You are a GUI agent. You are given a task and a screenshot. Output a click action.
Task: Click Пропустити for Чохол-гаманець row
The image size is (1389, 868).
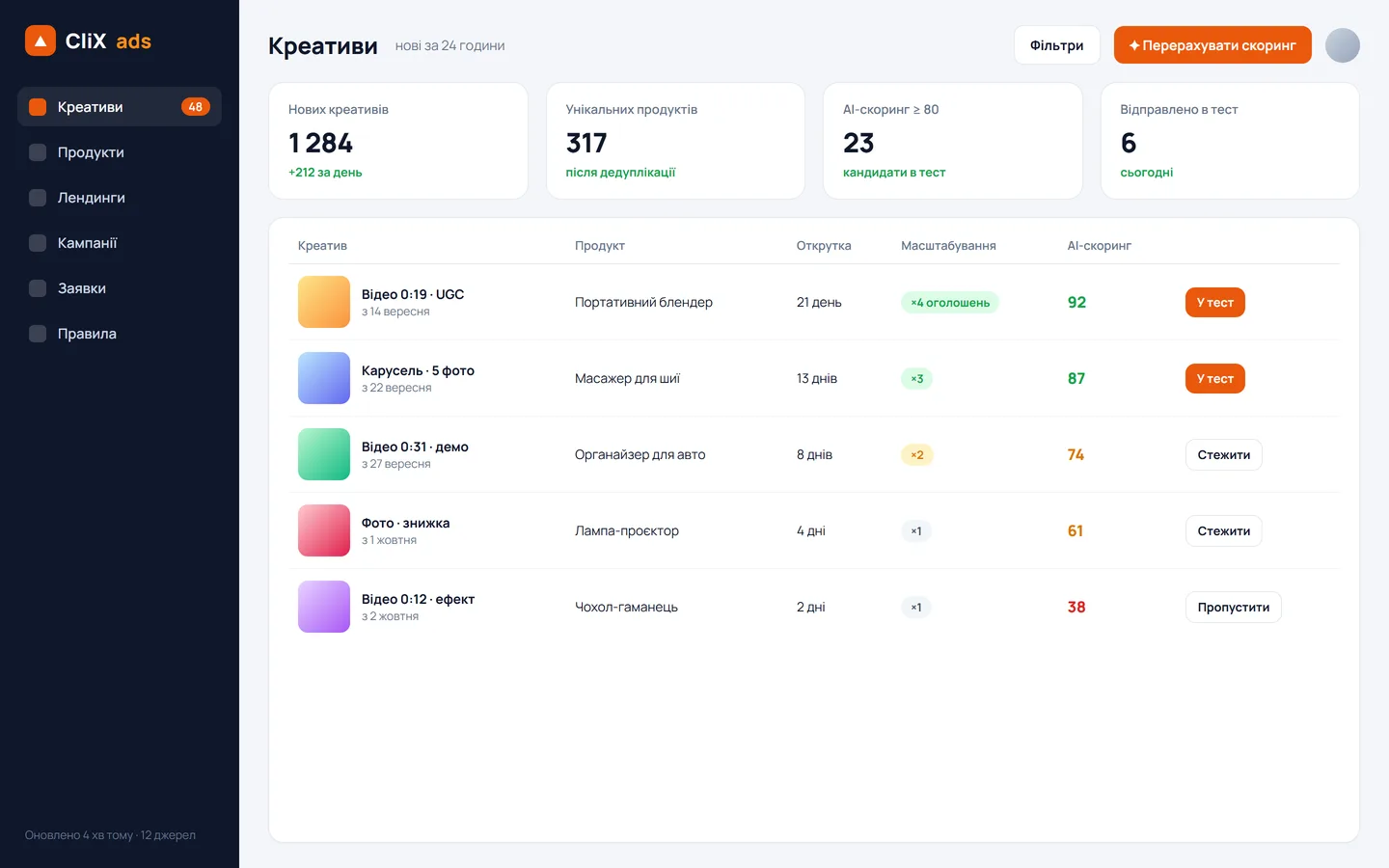[x=1234, y=608]
